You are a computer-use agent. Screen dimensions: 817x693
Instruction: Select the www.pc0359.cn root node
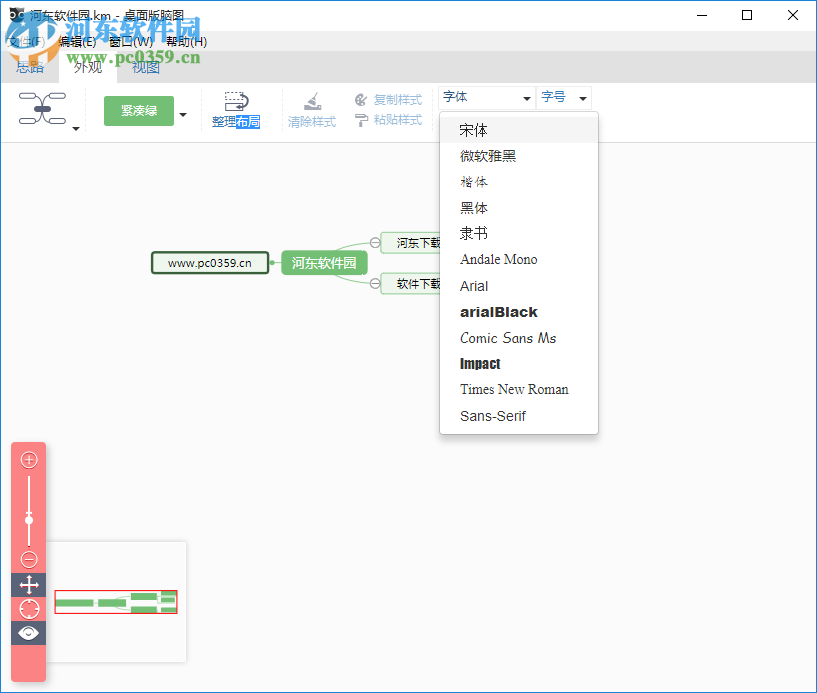click(210, 262)
